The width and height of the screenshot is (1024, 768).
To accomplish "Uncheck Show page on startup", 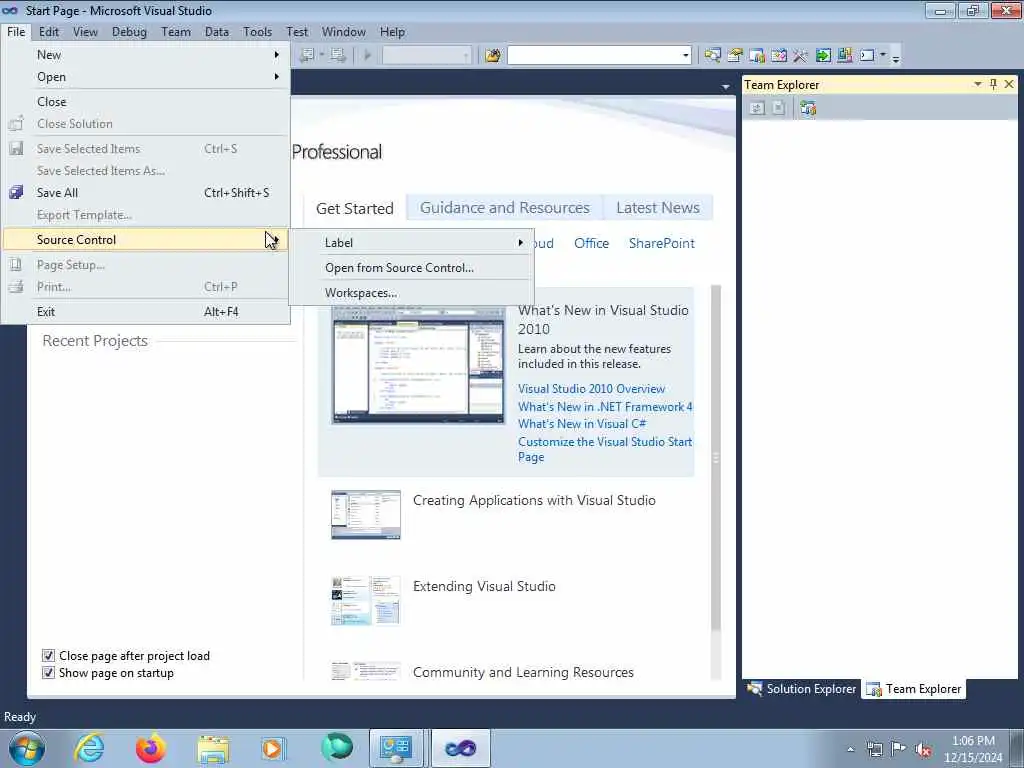I will pyautogui.click(x=48, y=673).
